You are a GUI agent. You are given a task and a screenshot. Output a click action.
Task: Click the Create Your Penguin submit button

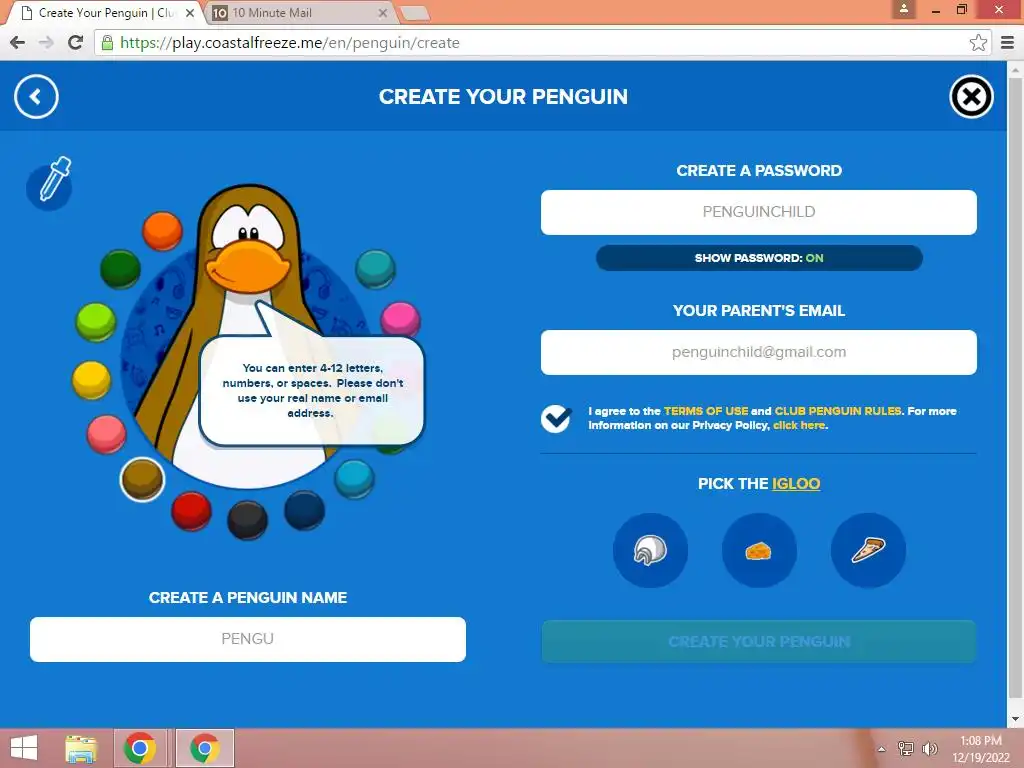tap(758, 641)
